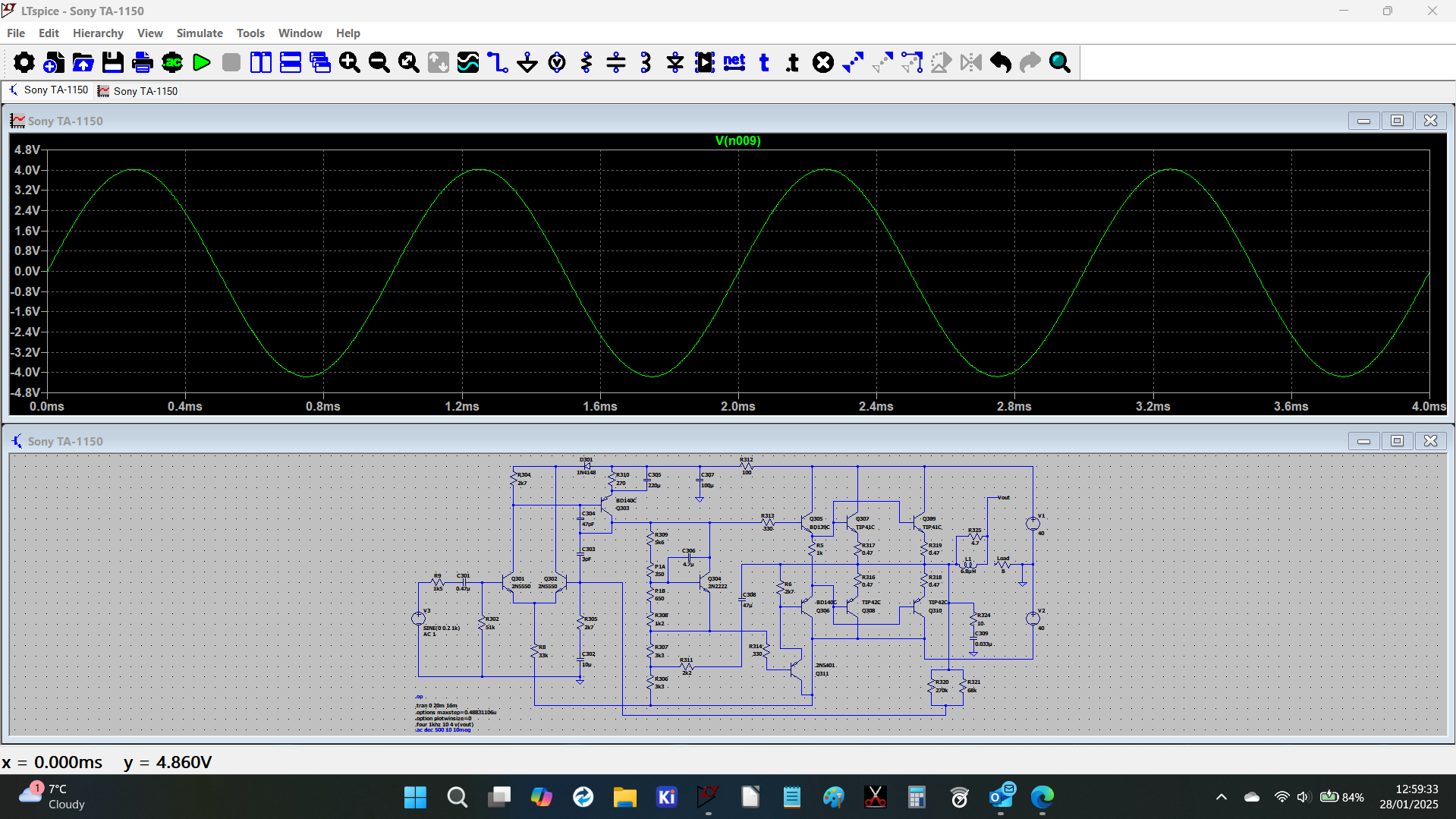The width and height of the screenshot is (1456, 819).
Task: Open the Help menu
Action: pyautogui.click(x=348, y=33)
